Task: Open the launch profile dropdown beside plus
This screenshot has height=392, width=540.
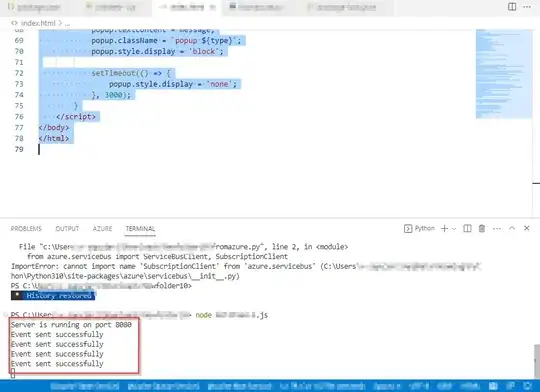Action: (x=454, y=229)
